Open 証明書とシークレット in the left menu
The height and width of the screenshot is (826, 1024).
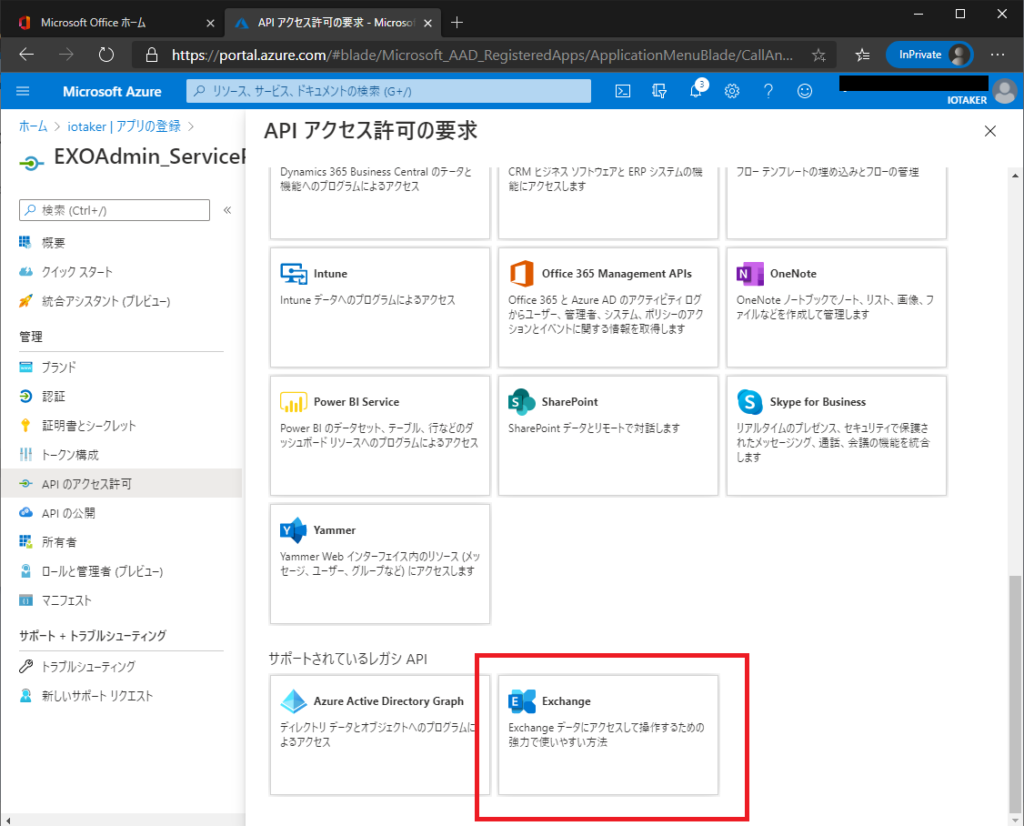point(89,426)
